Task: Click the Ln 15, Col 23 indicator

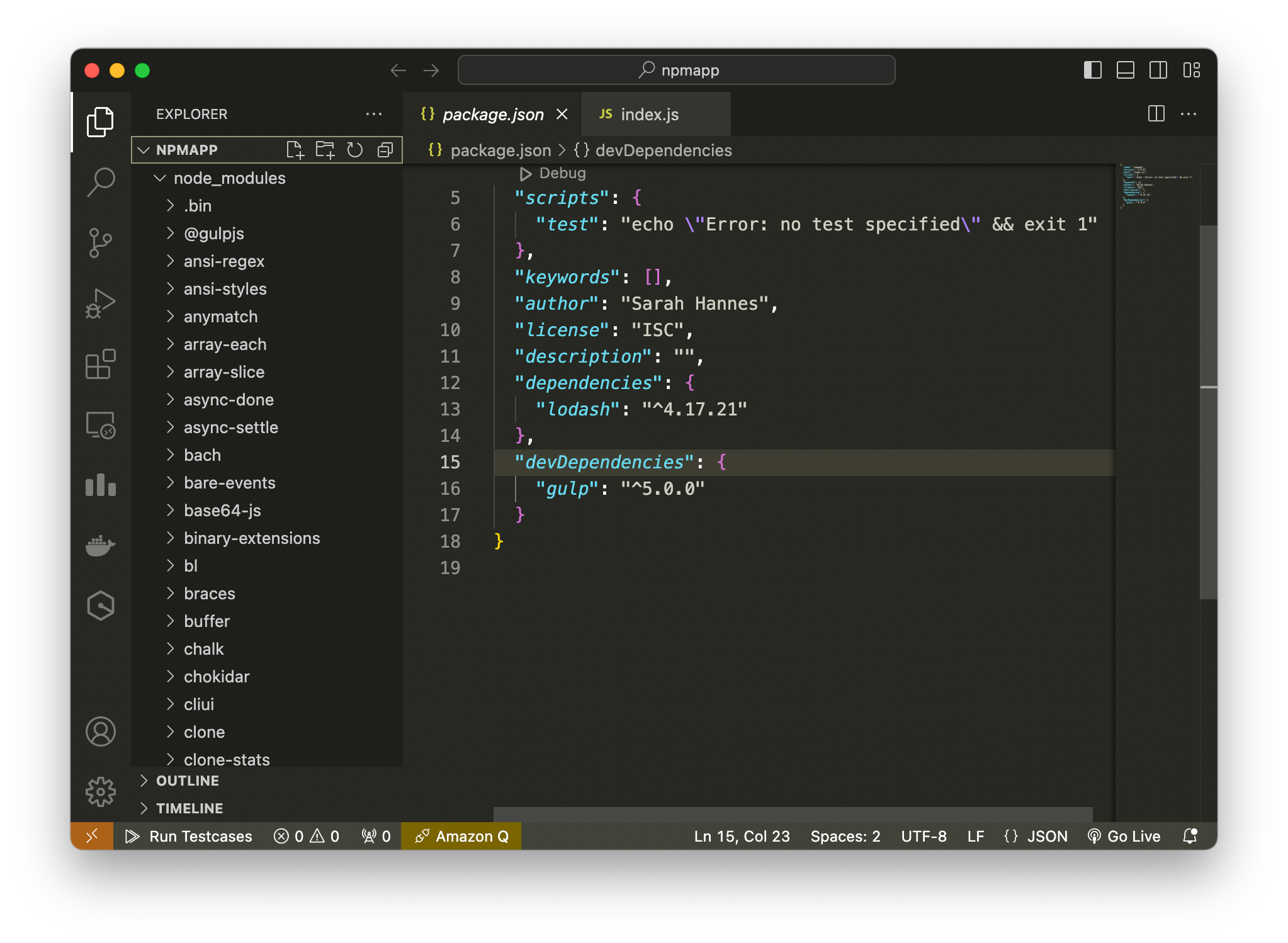Action: pyautogui.click(x=742, y=836)
